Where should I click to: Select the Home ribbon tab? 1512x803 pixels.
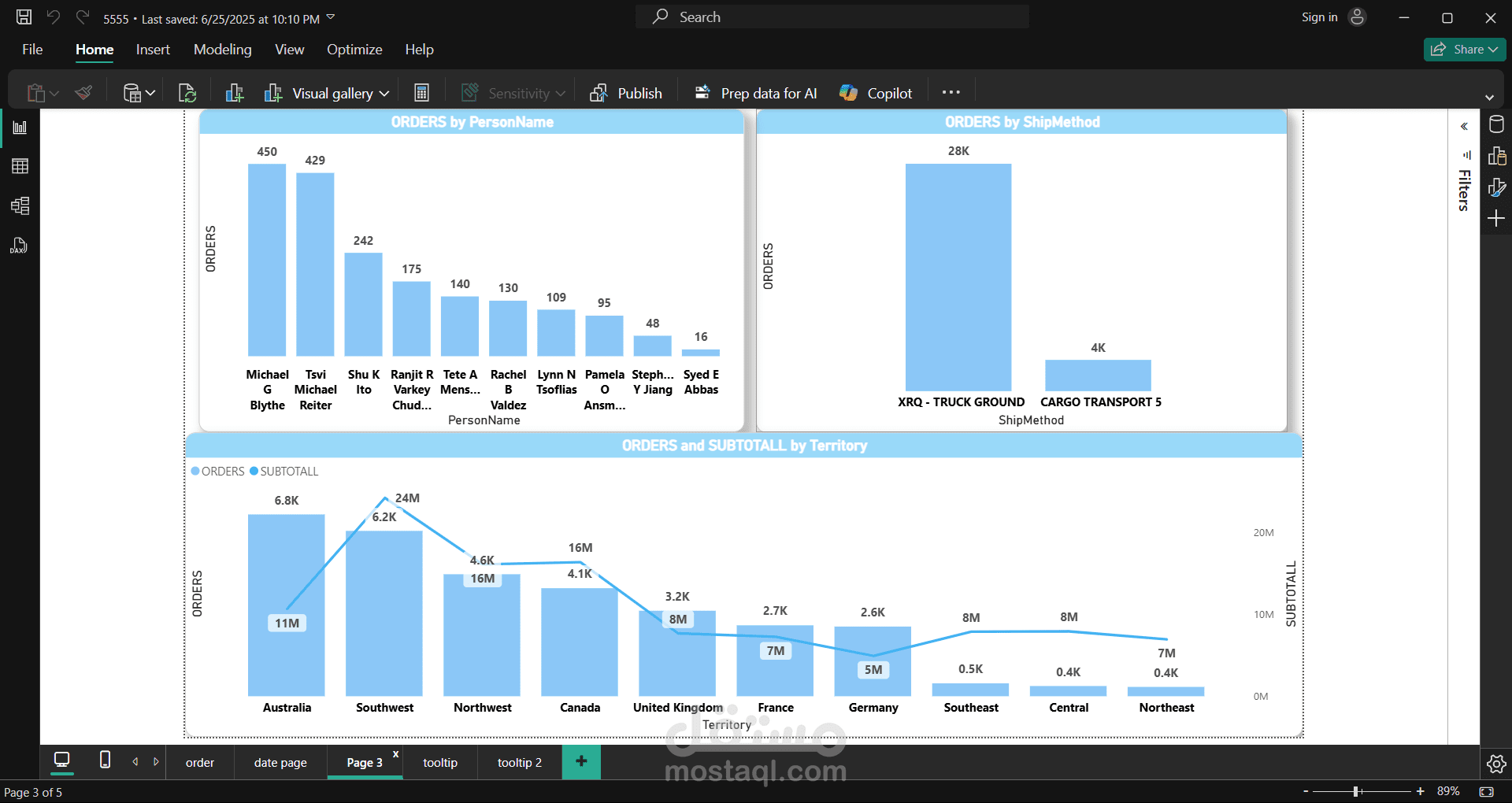(94, 50)
